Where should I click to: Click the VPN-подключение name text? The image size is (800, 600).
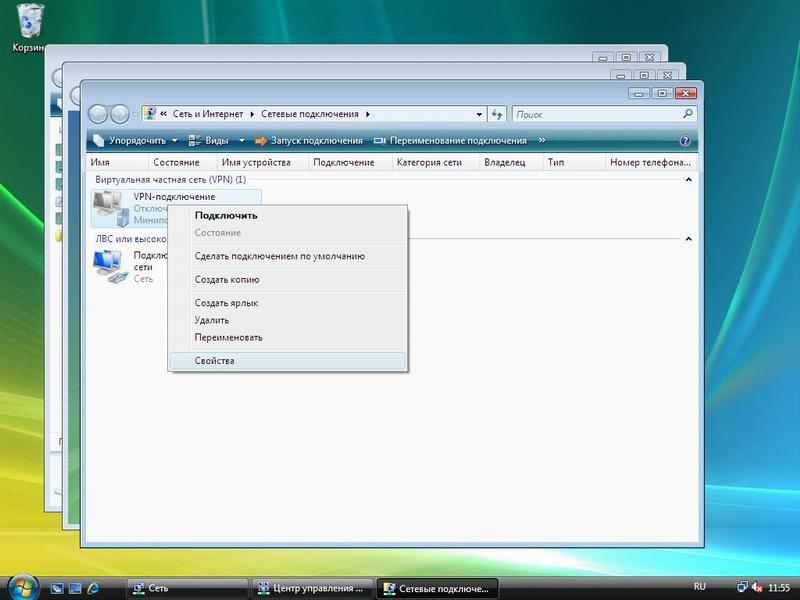tap(174, 196)
